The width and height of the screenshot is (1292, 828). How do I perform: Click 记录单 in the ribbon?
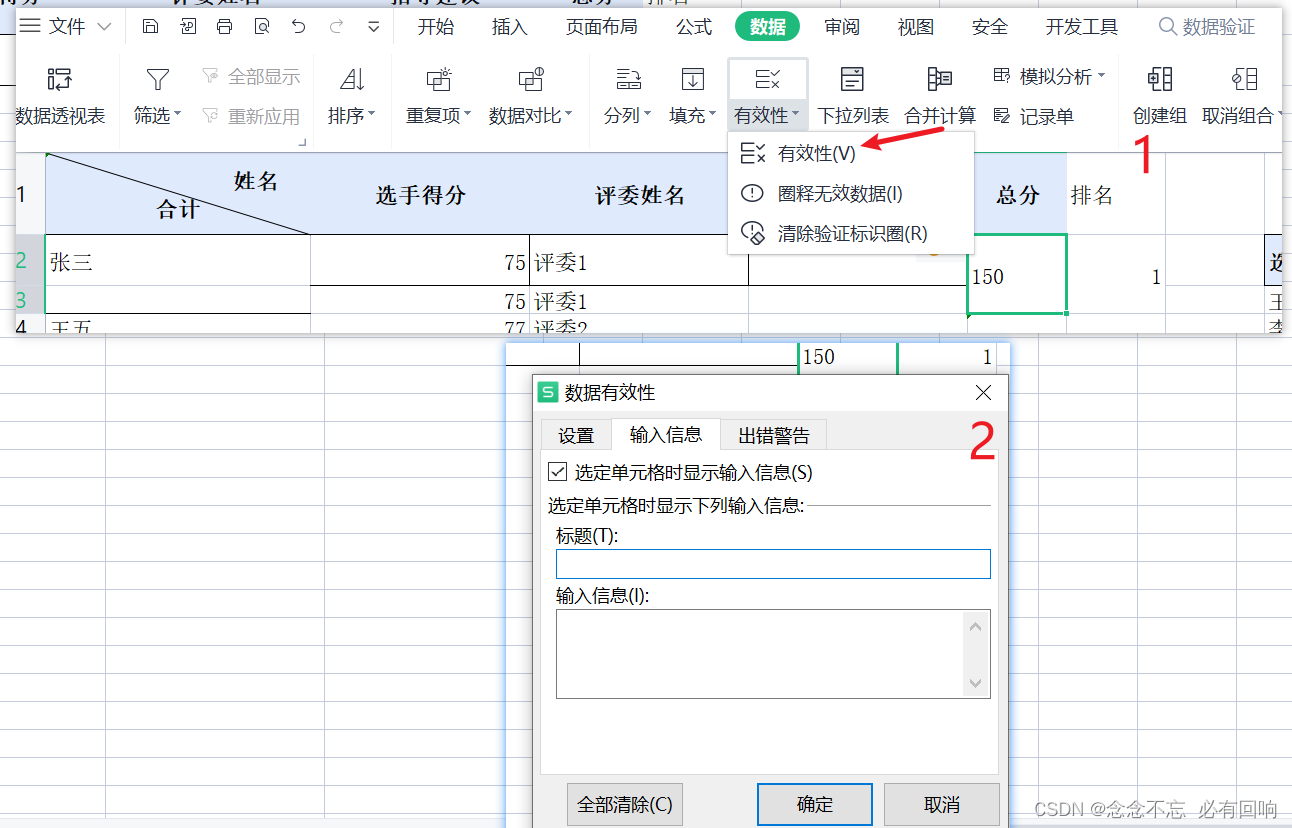(x=1034, y=117)
